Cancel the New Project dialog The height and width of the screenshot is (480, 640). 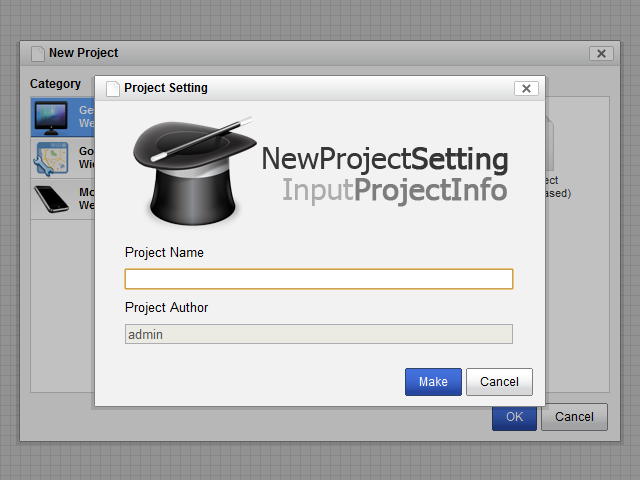click(x=574, y=417)
